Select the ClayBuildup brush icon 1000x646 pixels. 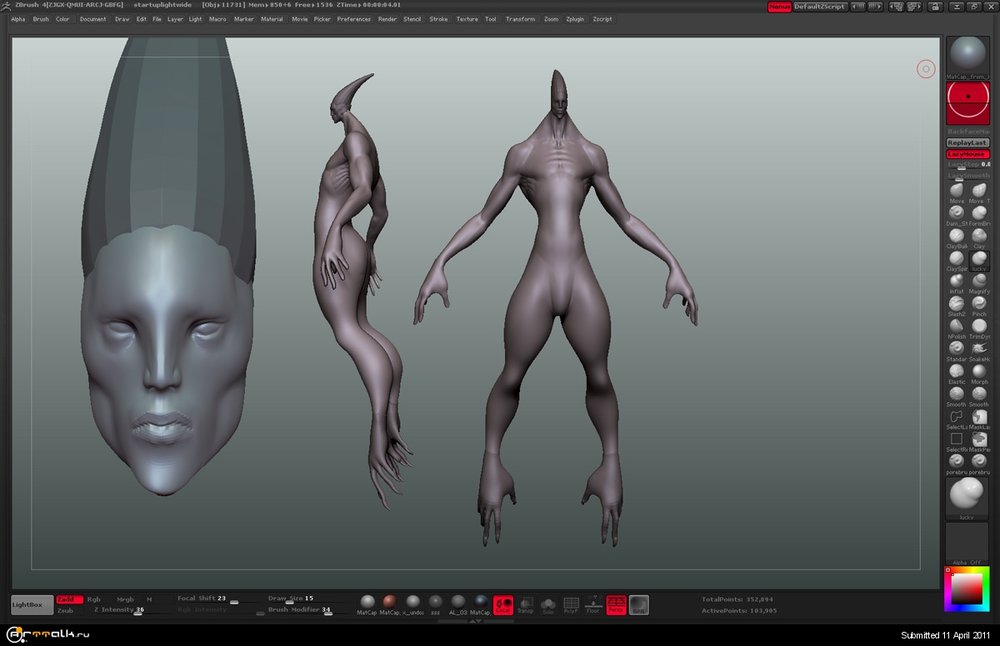click(x=956, y=235)
